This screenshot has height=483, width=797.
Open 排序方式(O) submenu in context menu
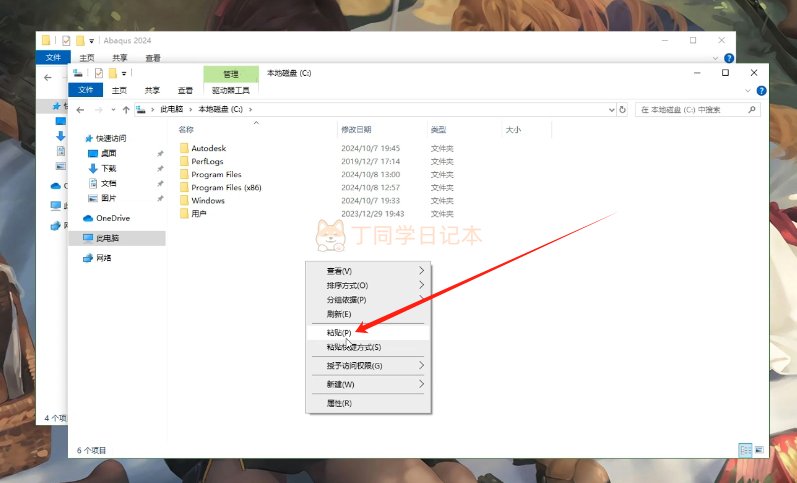pos(368,285)
